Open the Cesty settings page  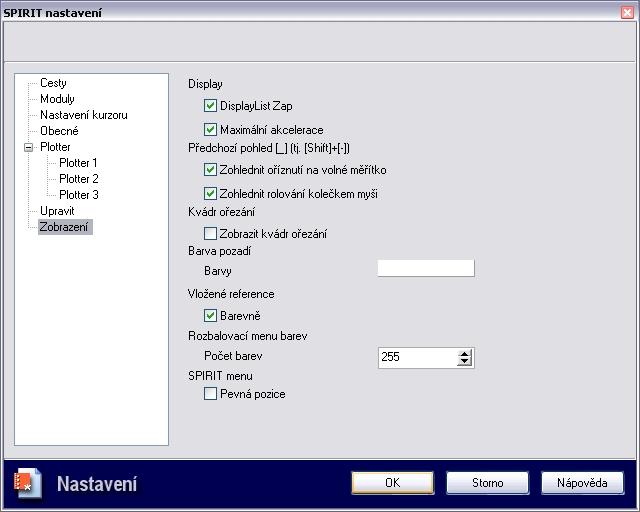tap(53, 83)
